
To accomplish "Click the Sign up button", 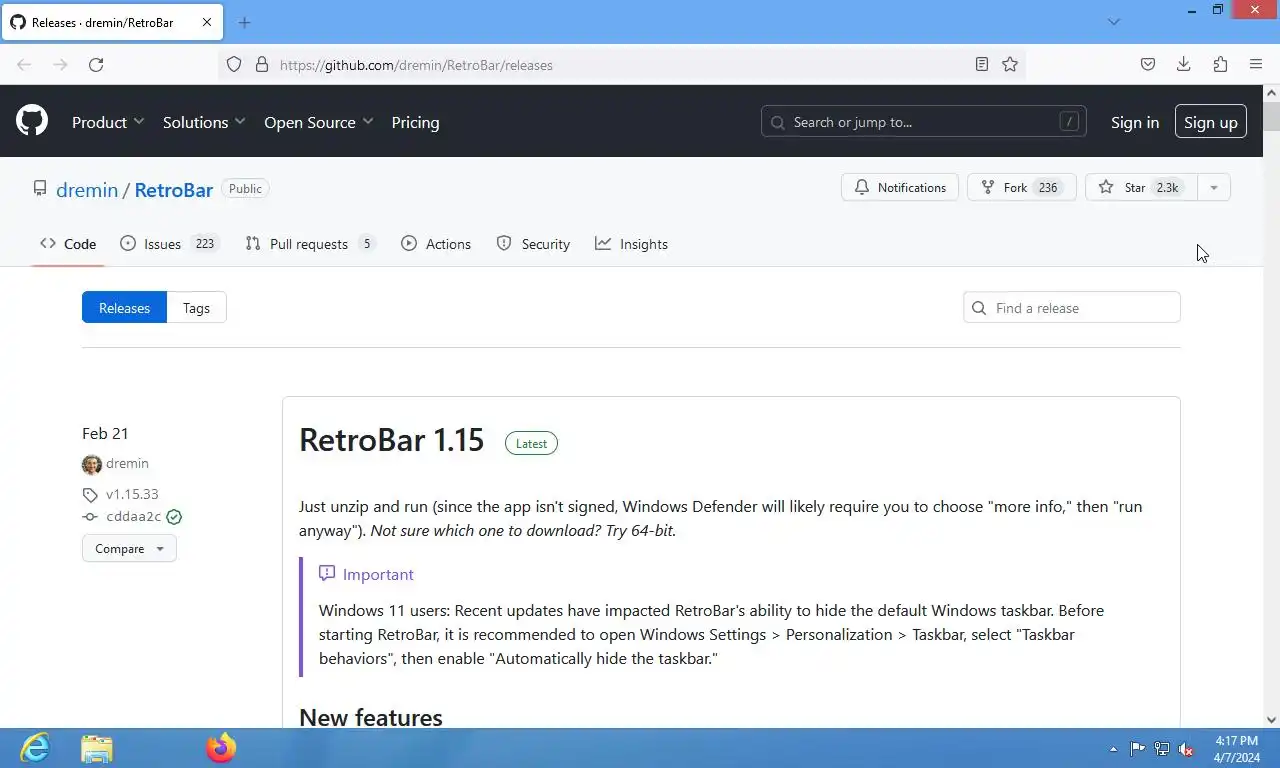I will (1211, 122).
